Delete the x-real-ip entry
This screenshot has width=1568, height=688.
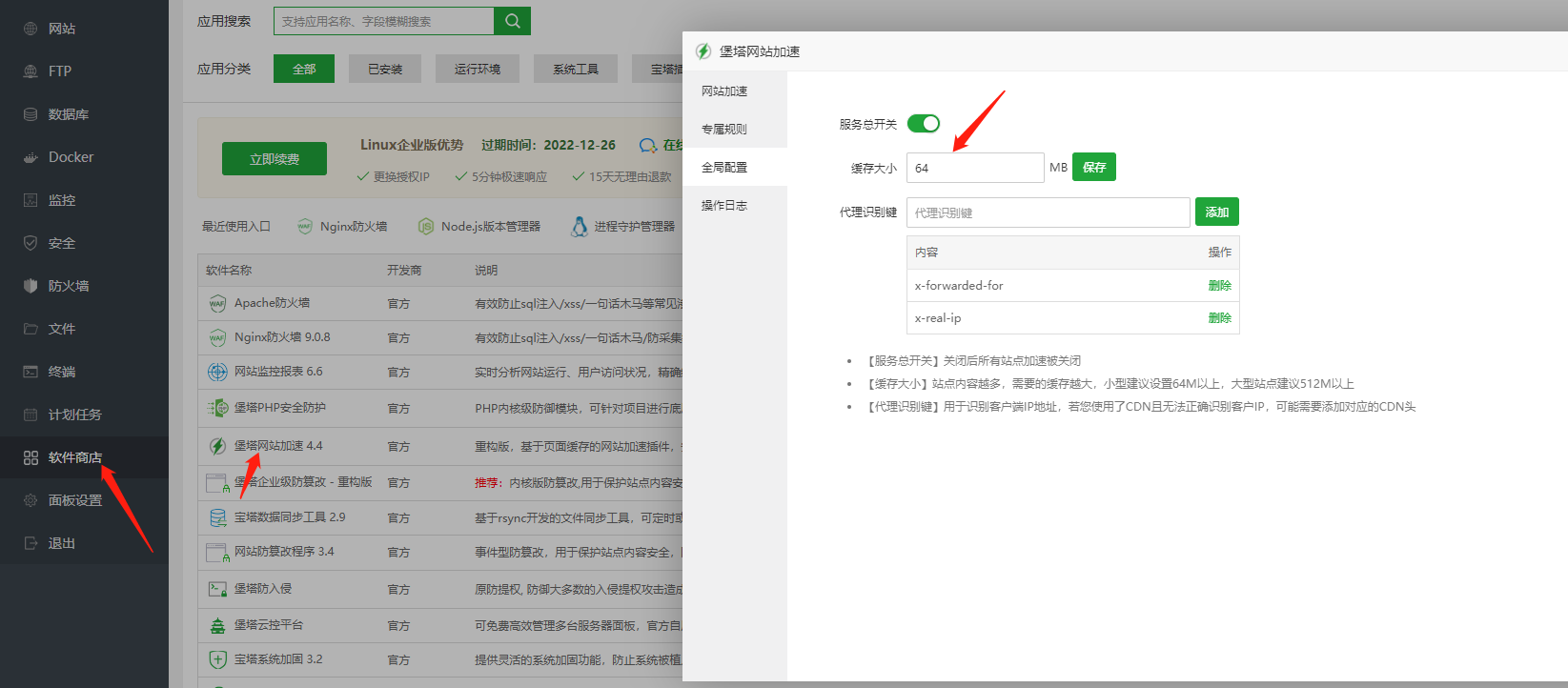tap(1220, 318)
